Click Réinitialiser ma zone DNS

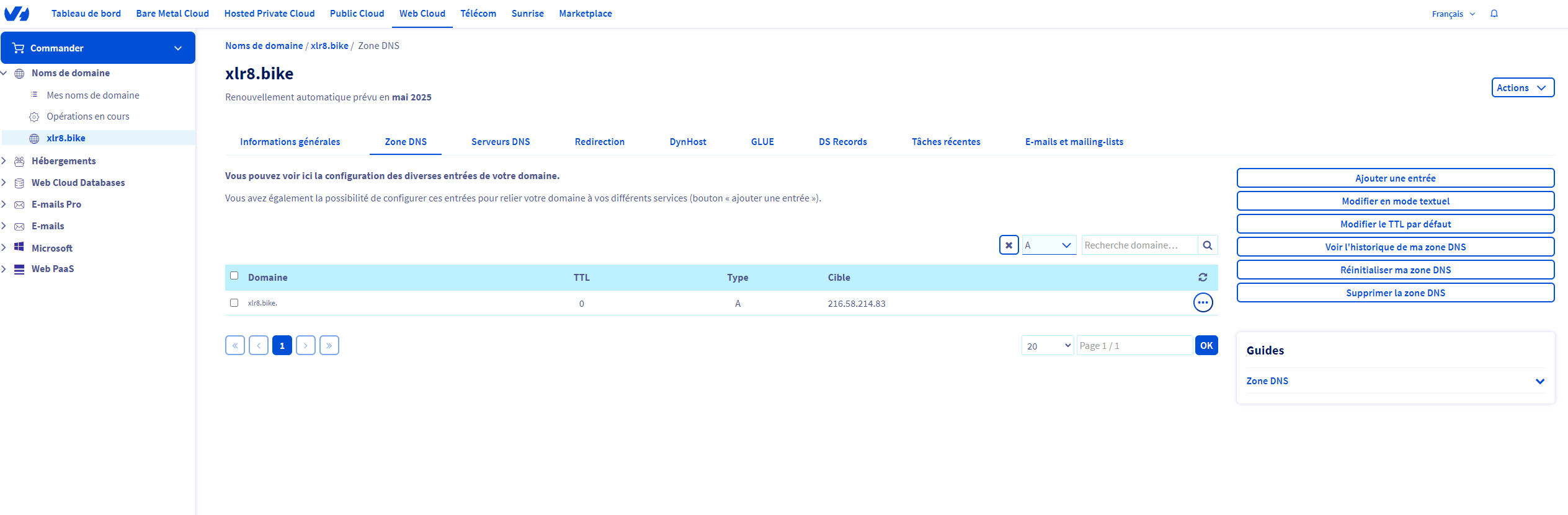click(x=1395, y=270)
